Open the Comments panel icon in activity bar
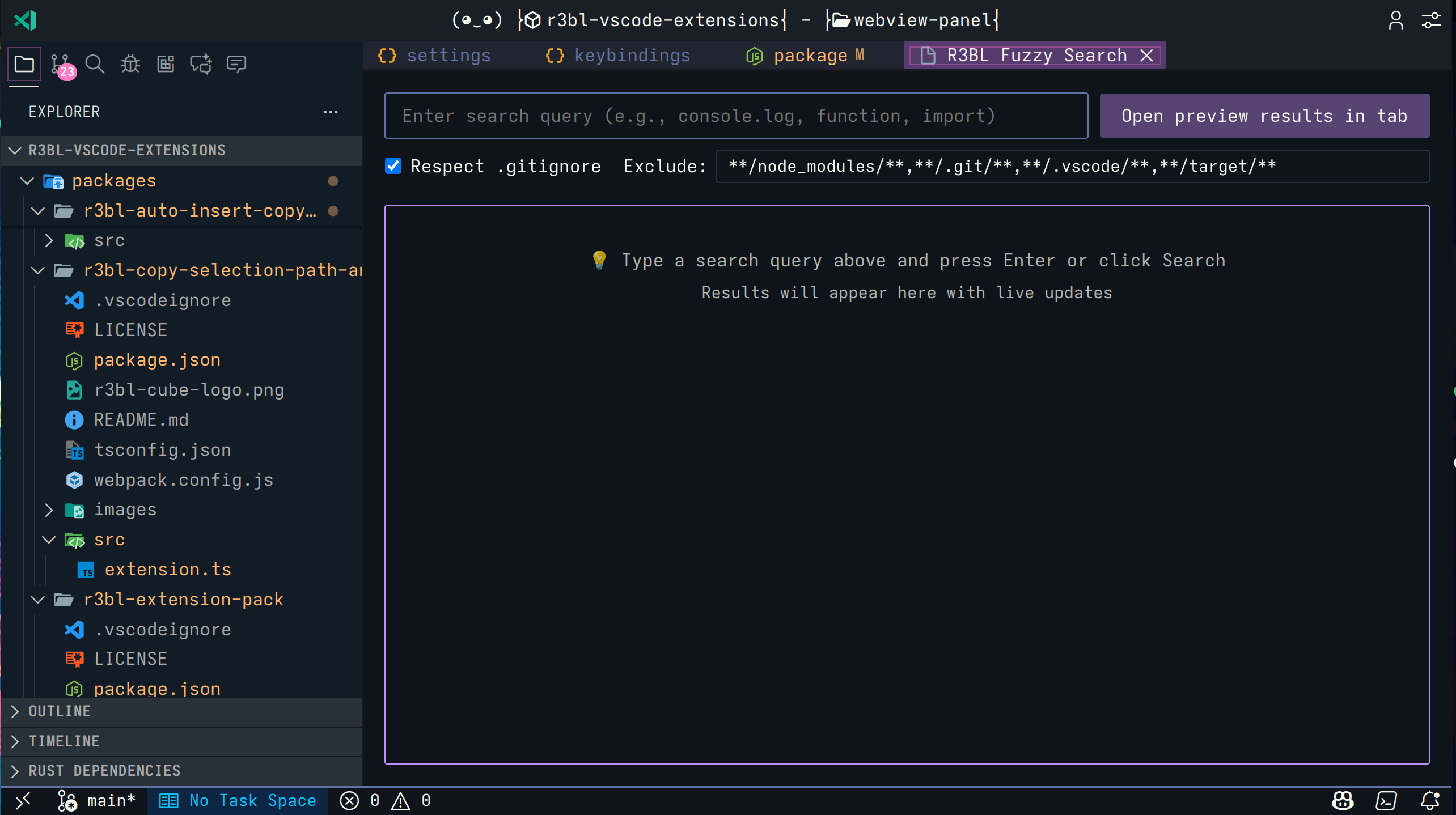This screenshot has height=815, width=1456. (236, 64)
